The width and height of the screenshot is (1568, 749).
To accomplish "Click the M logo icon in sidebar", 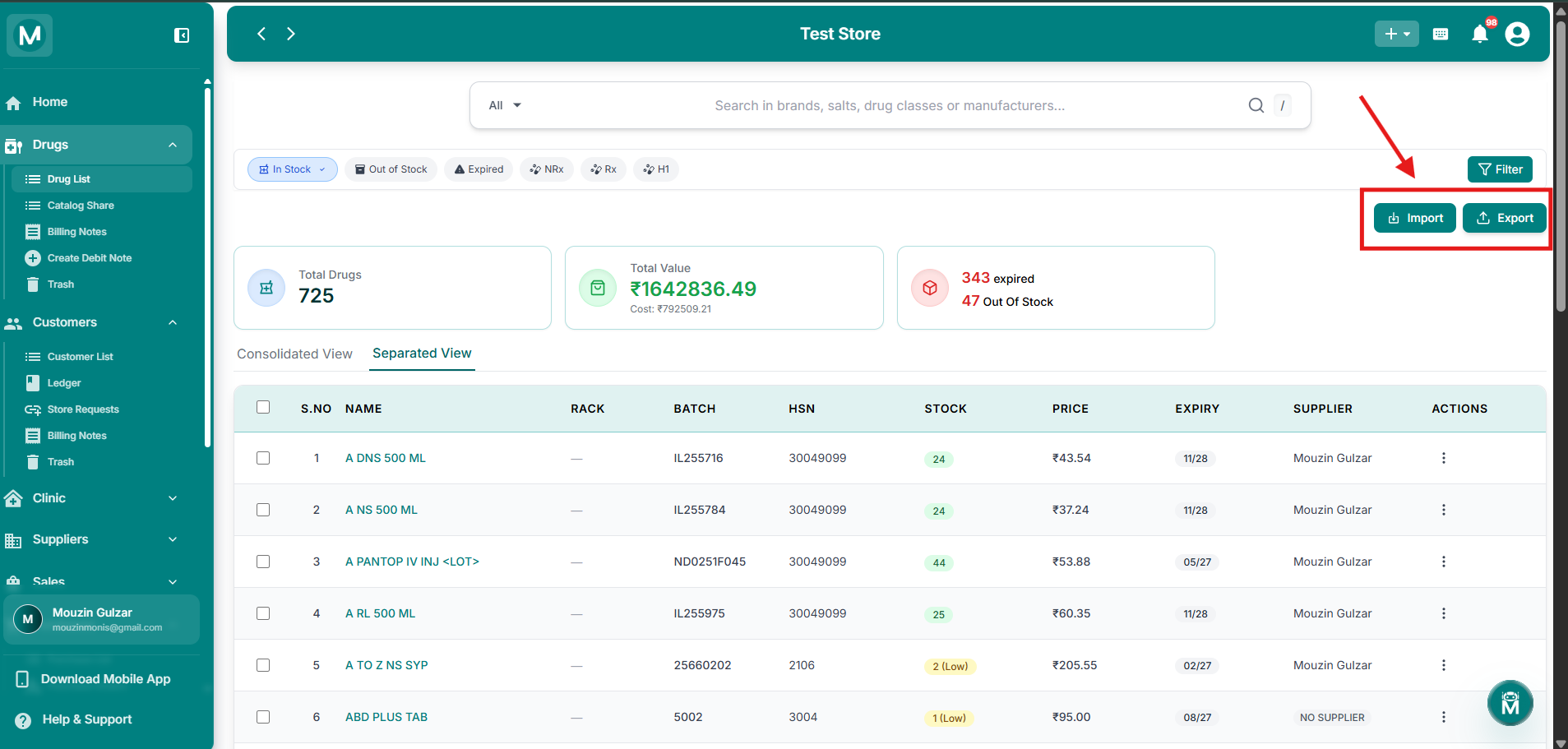I will 30,35.
